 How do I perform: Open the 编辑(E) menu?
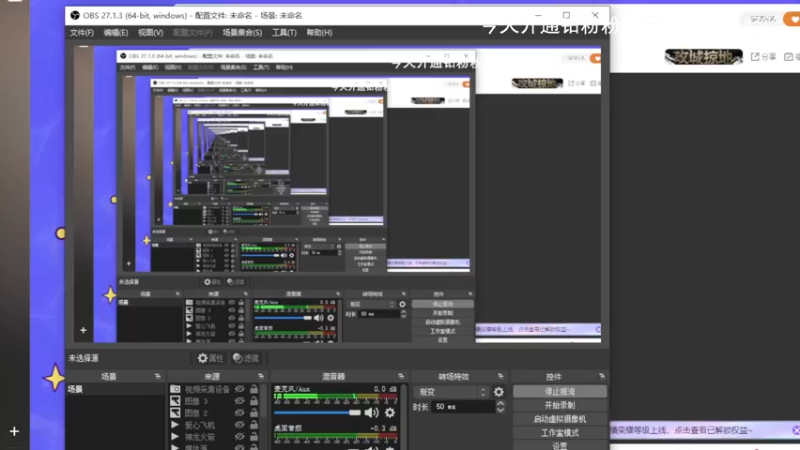coord(116,33)
